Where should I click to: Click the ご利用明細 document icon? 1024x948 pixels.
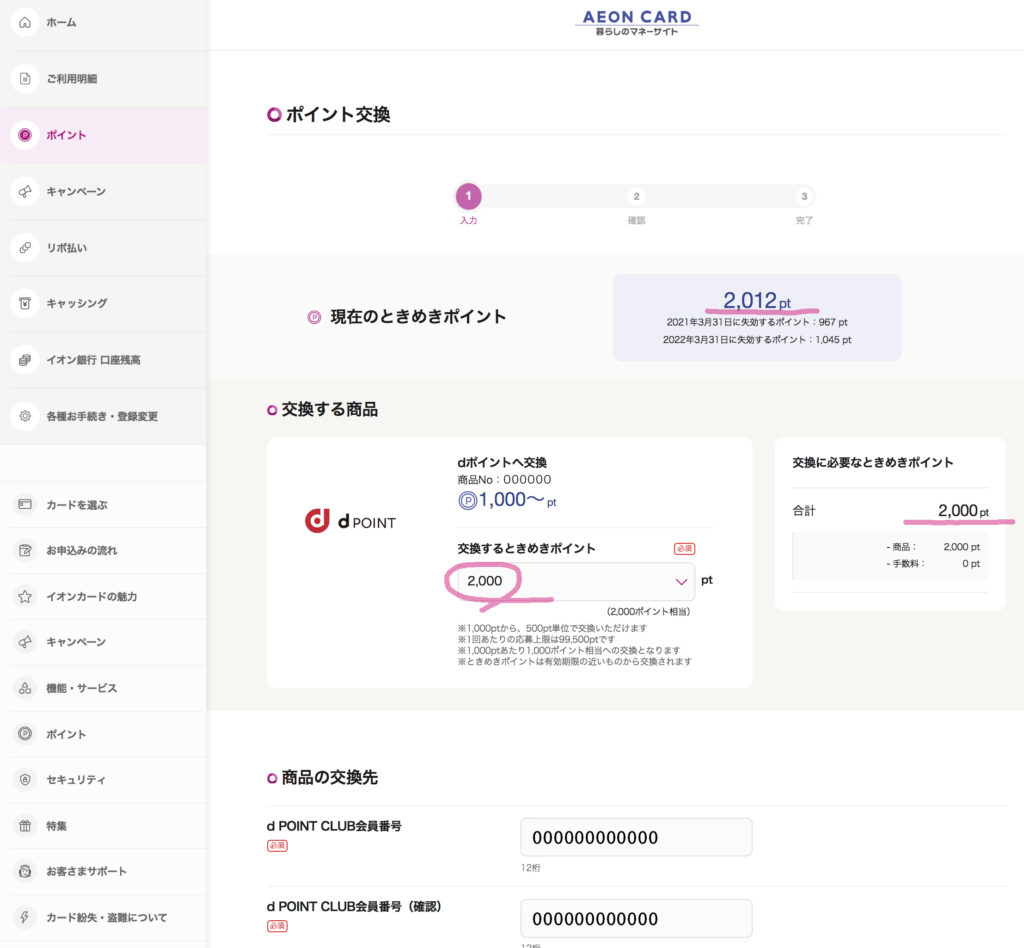[25, 78]
